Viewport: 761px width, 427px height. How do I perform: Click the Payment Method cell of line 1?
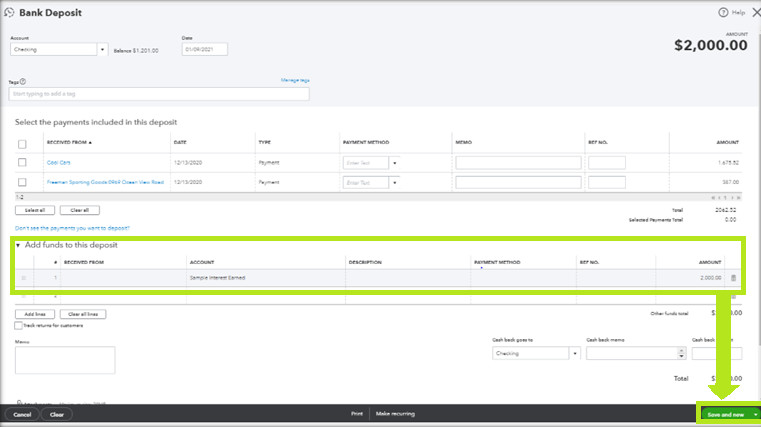coord(523,278)
